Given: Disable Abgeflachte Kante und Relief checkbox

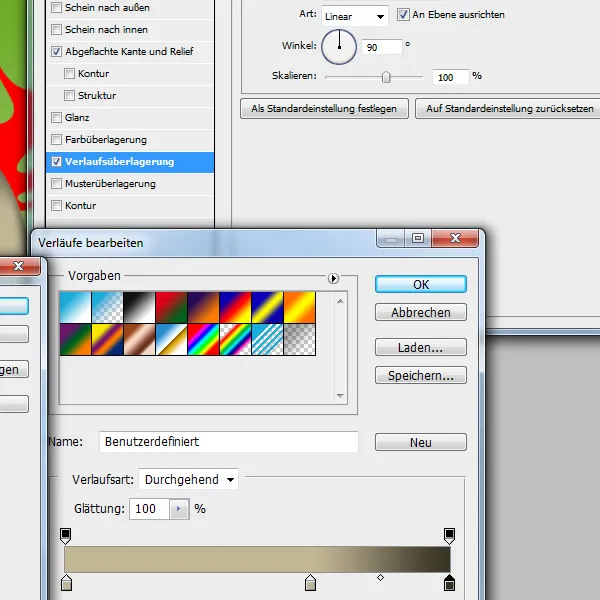Looking at the screenshot, I should 56,51.
